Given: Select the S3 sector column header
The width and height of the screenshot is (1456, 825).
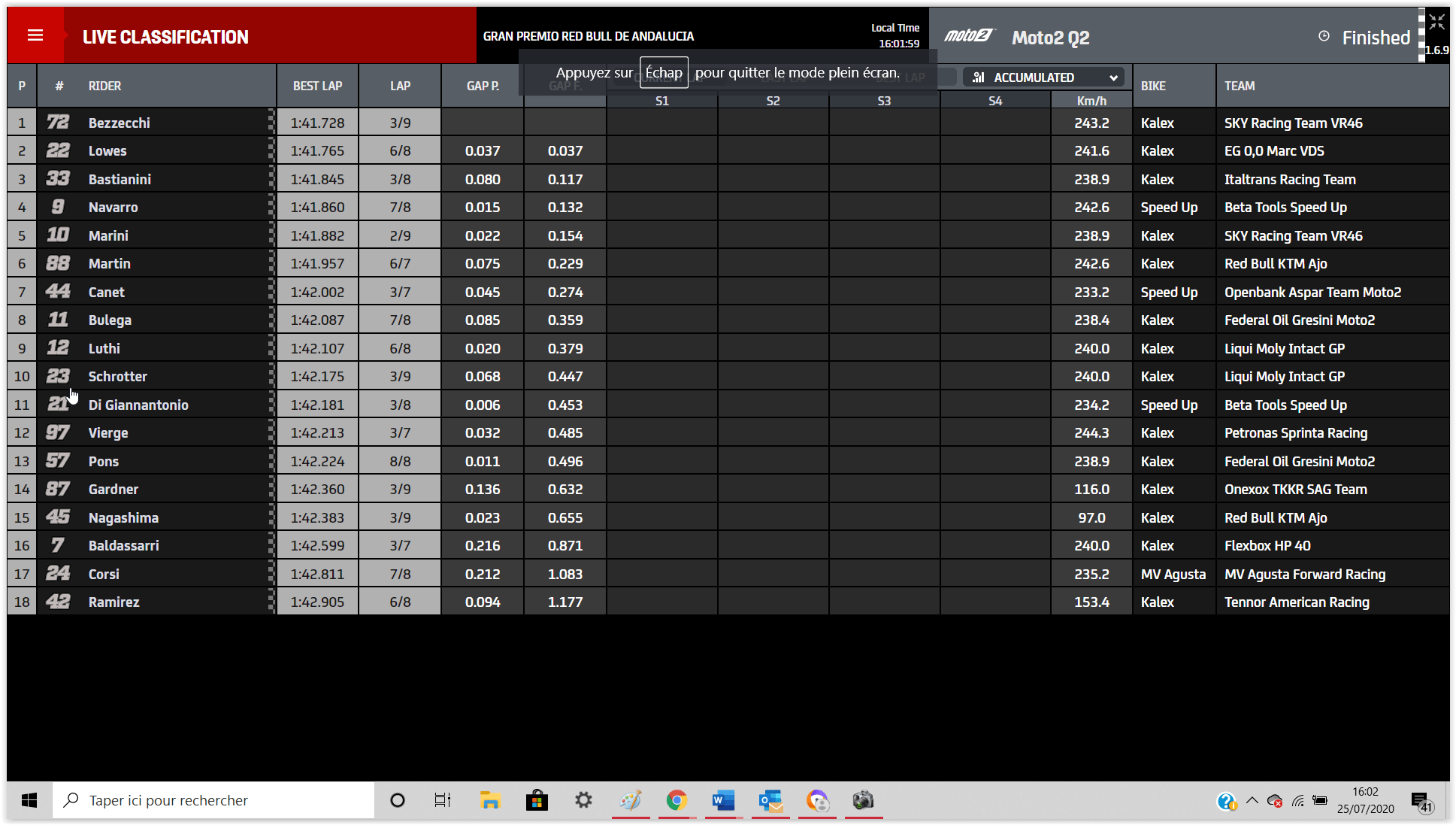Looking at the screenshot, I should coord(884,101).
